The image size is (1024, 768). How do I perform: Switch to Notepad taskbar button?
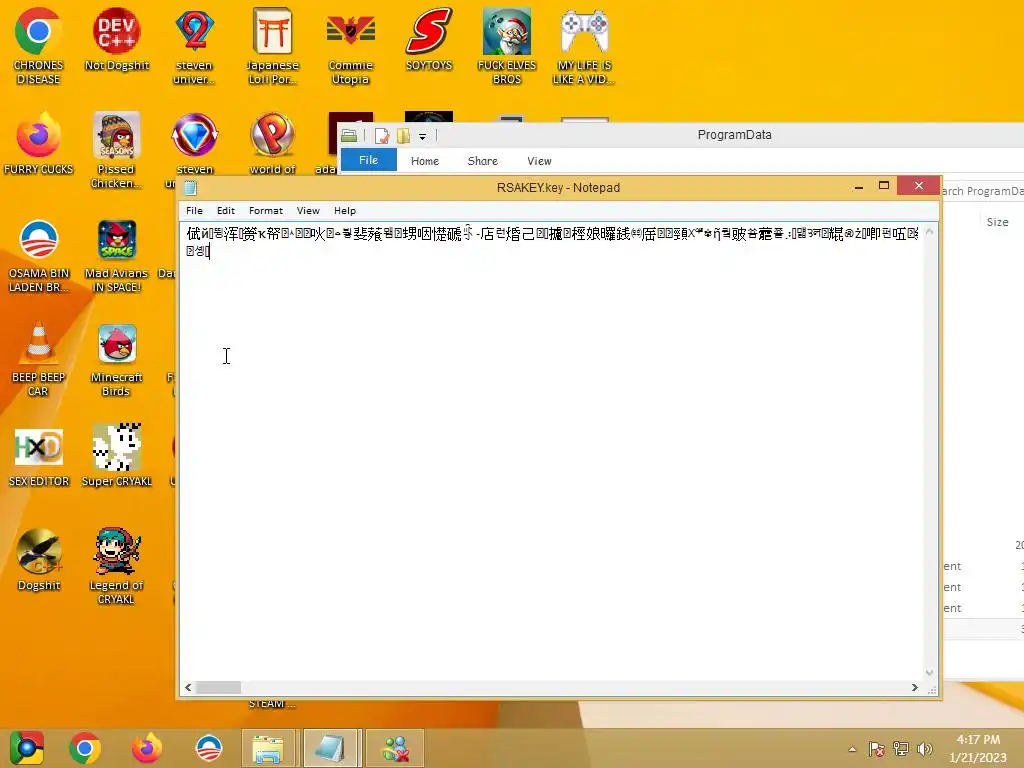330,748
